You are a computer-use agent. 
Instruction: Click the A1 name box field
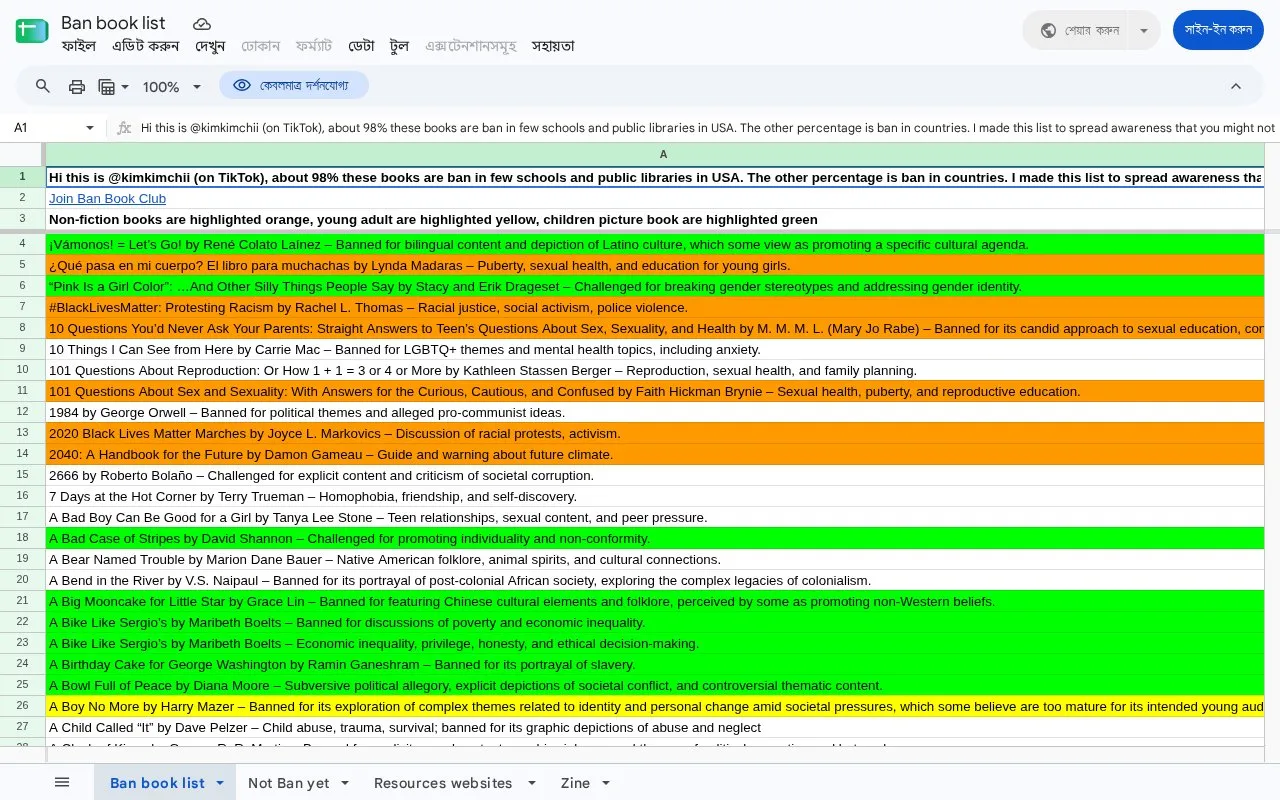coord(45,128)
